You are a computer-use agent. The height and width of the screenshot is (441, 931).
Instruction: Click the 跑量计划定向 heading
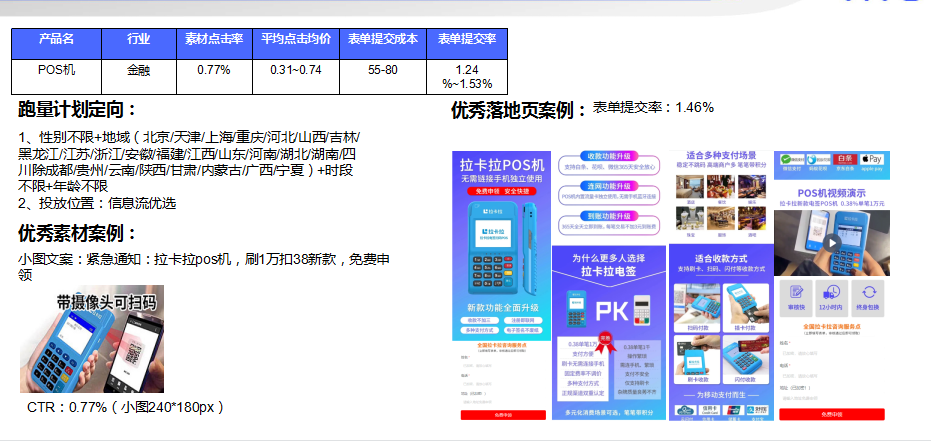point(78,110)
